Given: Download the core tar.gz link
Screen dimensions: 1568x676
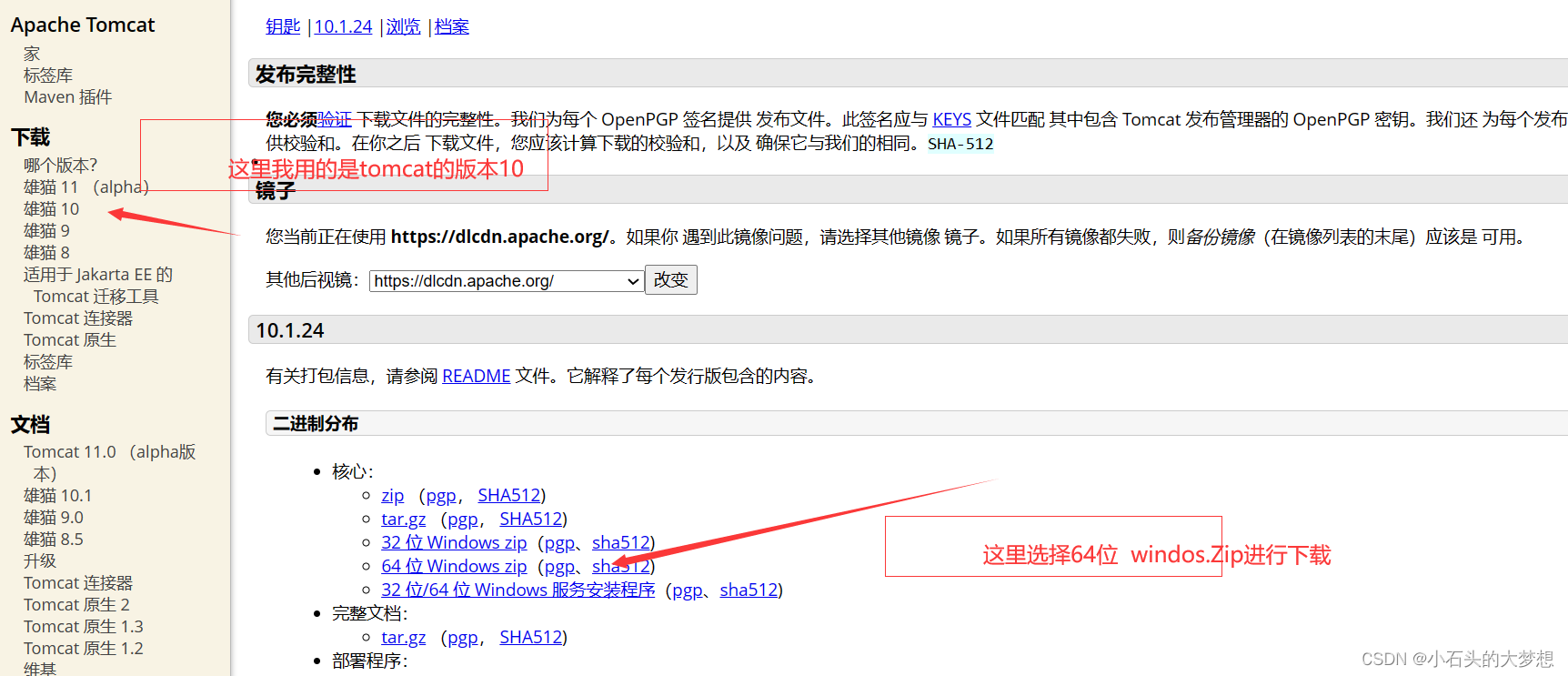Looking at the screenshot, I should pos(403,520).
